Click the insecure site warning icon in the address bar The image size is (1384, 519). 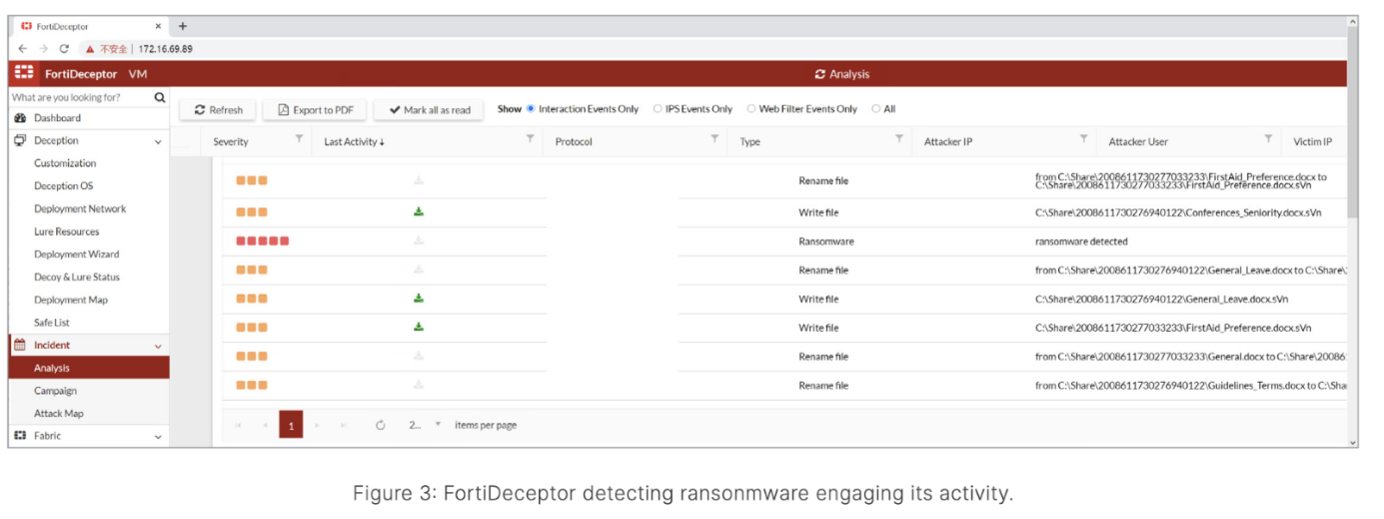point(89,48)
